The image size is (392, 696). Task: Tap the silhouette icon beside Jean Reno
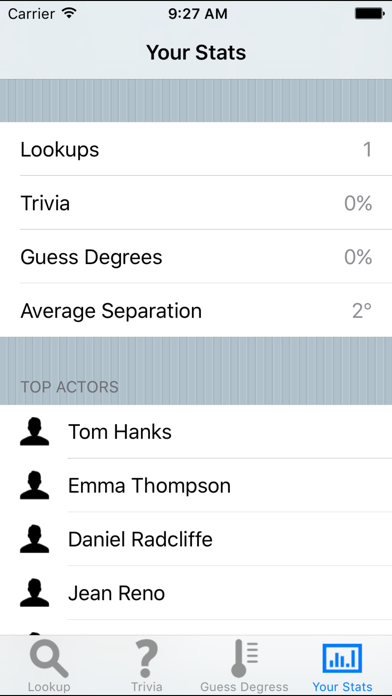tap(35, 593)
